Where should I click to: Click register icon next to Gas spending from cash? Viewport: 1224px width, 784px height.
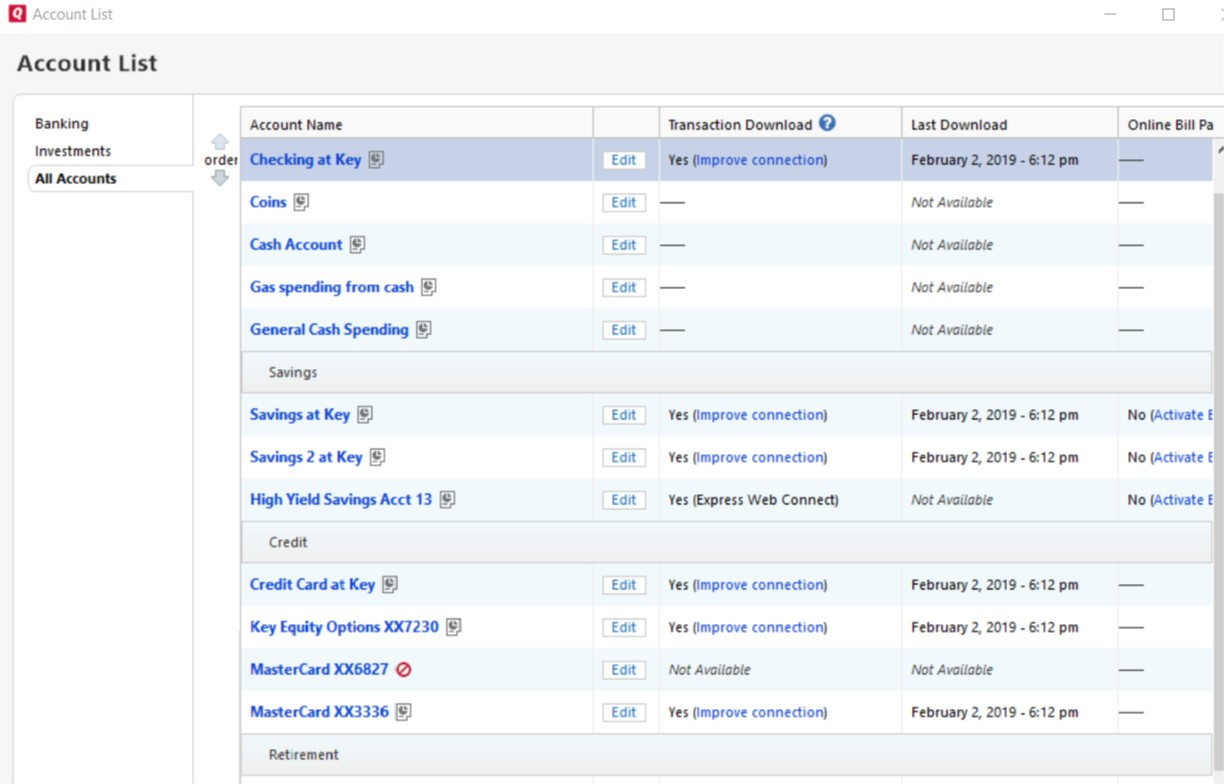428,287
